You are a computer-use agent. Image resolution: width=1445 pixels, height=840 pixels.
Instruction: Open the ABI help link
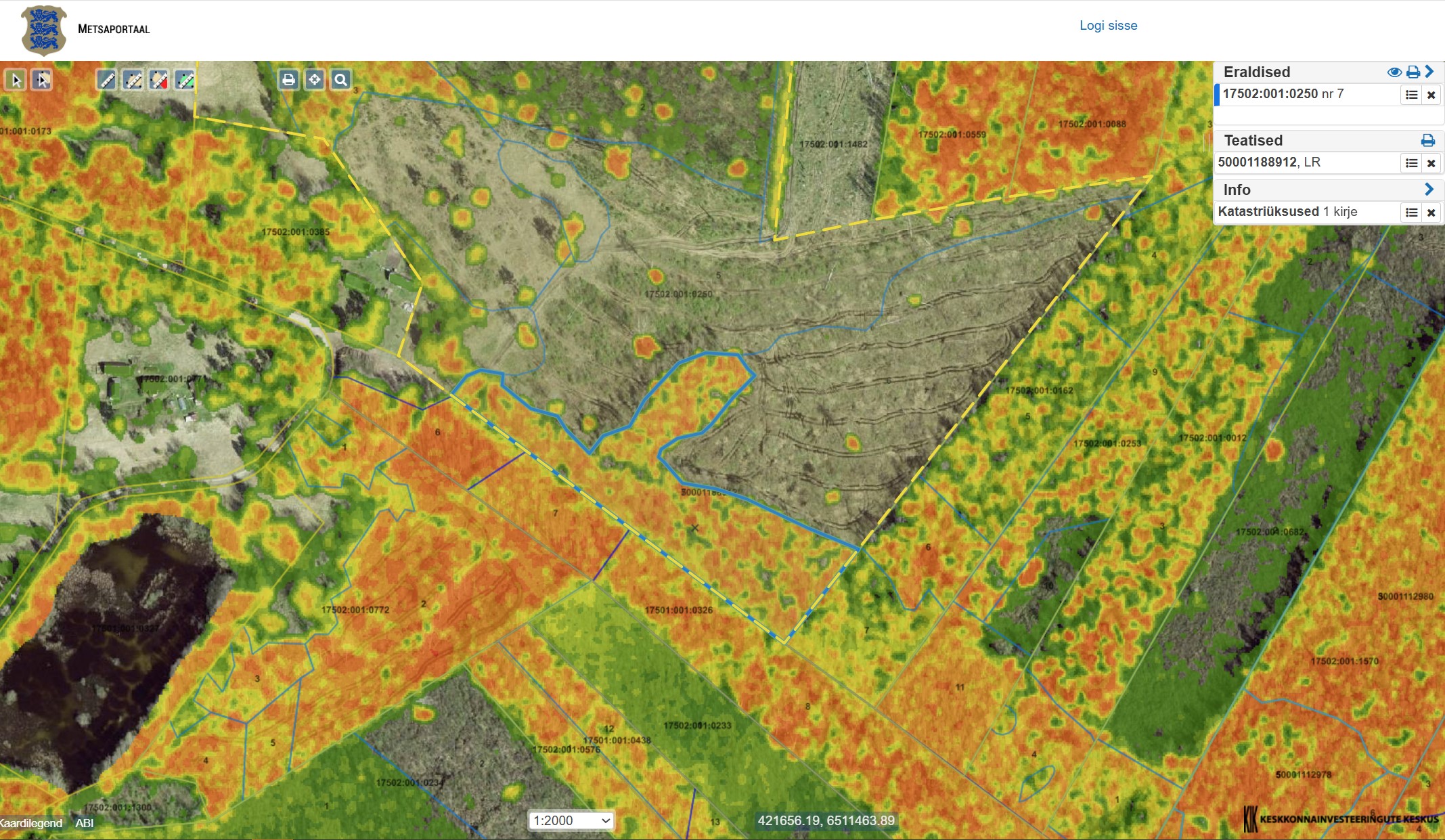click(x=85, y=823)
